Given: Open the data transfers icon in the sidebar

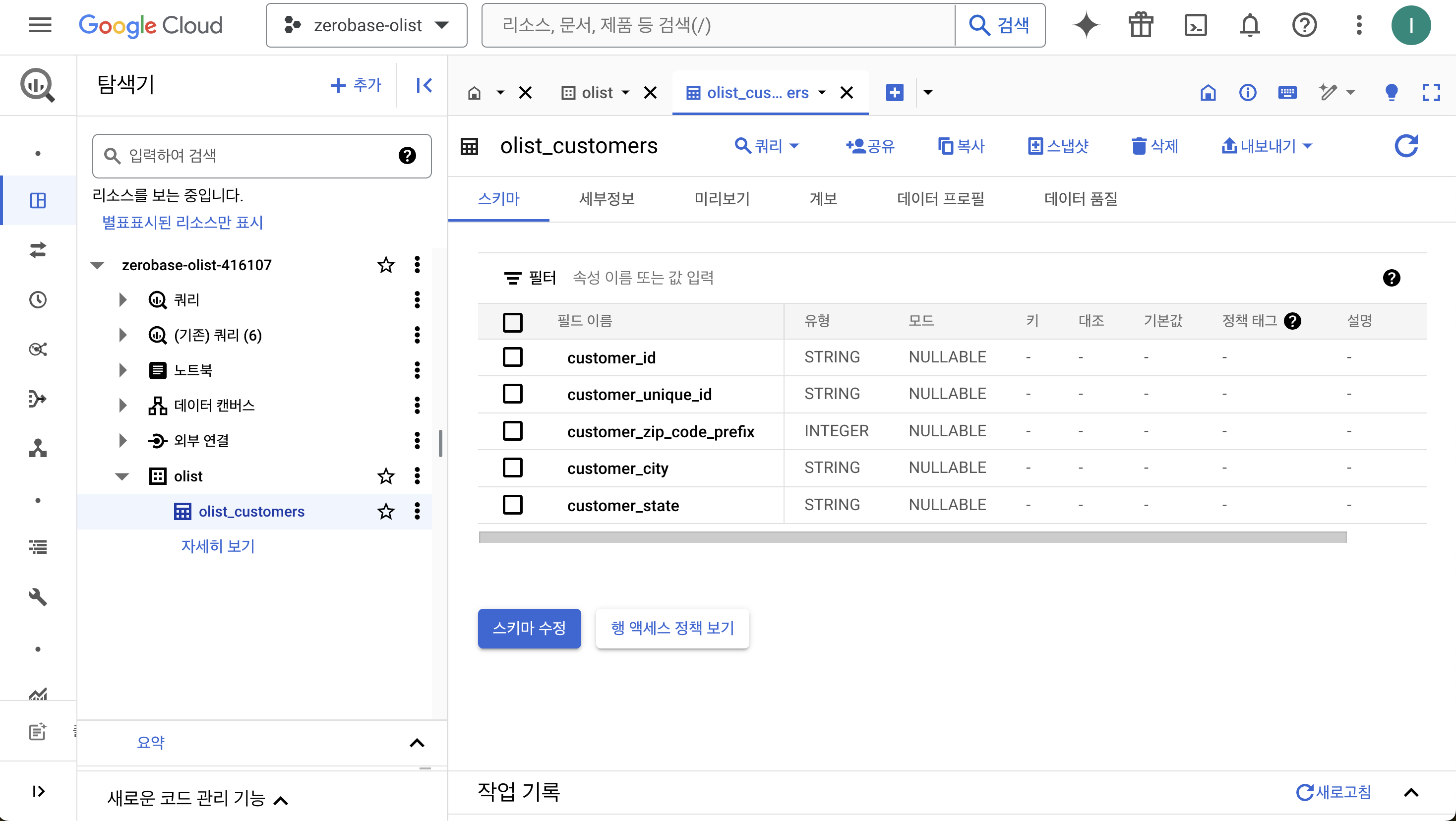Looking at the screenshot, I should (x=38, y=250).
